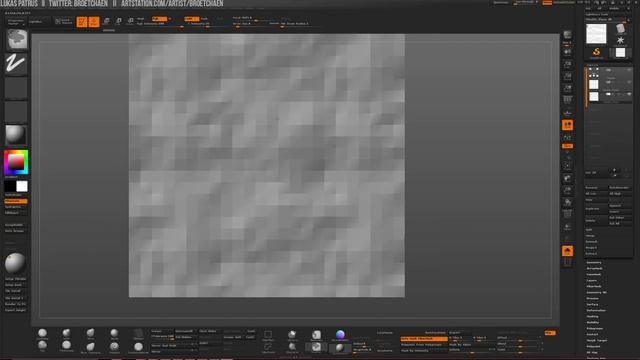Select the Move transform icon in top shelf
This screenshot has height=360, width=640.
click(106, 21)
